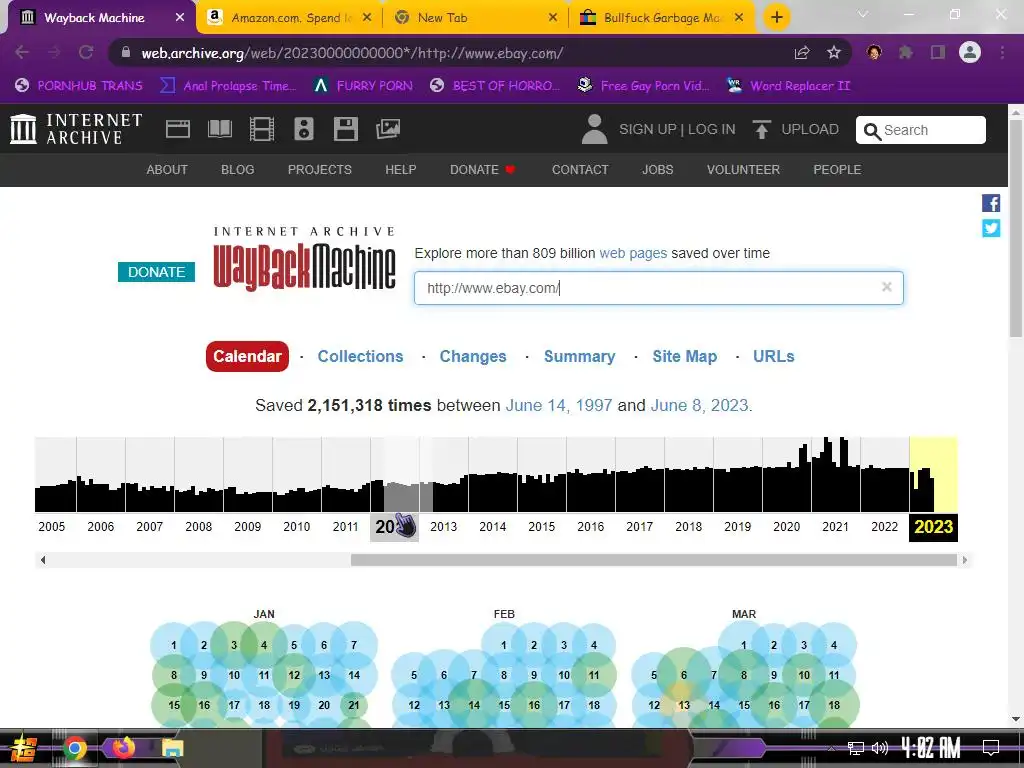
Task: Select year 2008 on the timeline
Action: click(198, 526)
